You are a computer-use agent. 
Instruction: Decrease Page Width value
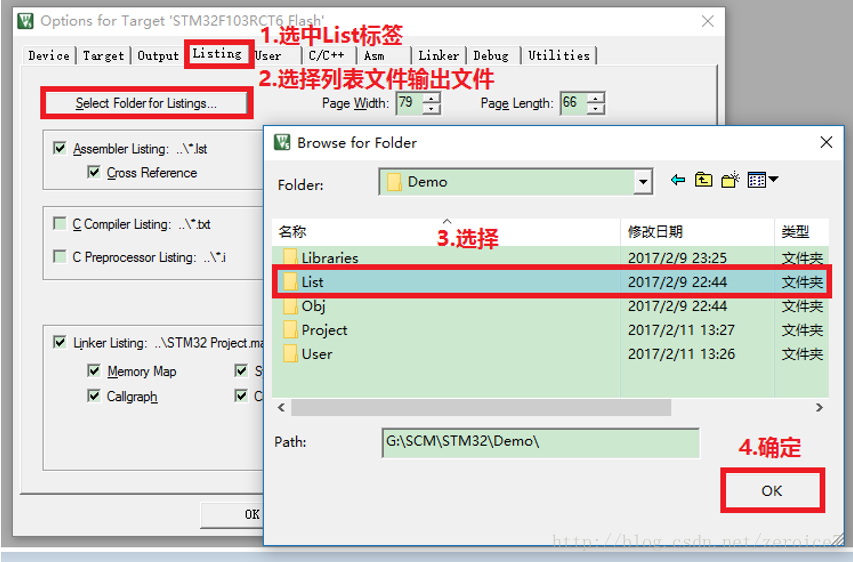[x=431, y=108]
